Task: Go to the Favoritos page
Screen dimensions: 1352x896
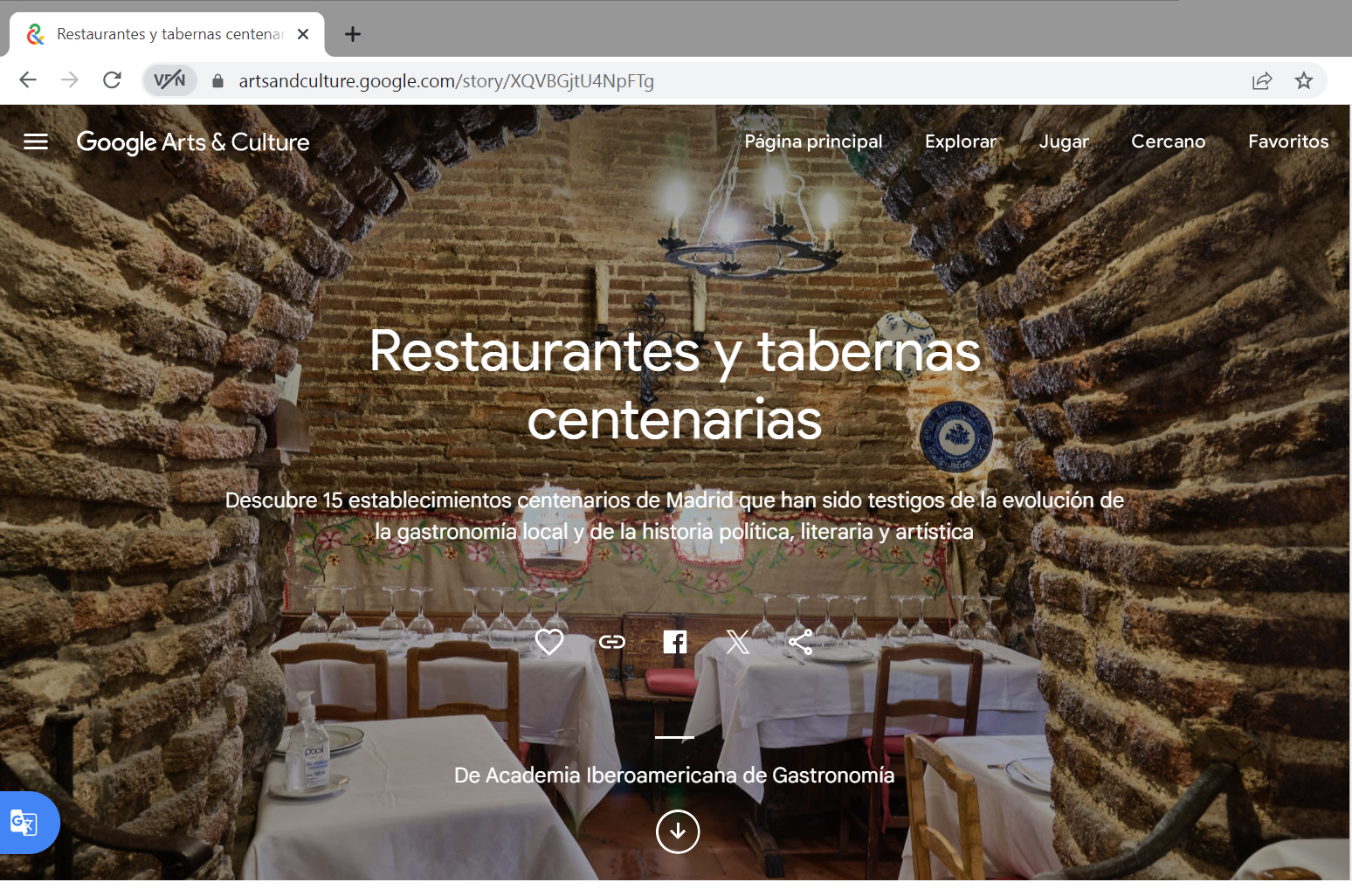Action: (x=1288, y=141)
